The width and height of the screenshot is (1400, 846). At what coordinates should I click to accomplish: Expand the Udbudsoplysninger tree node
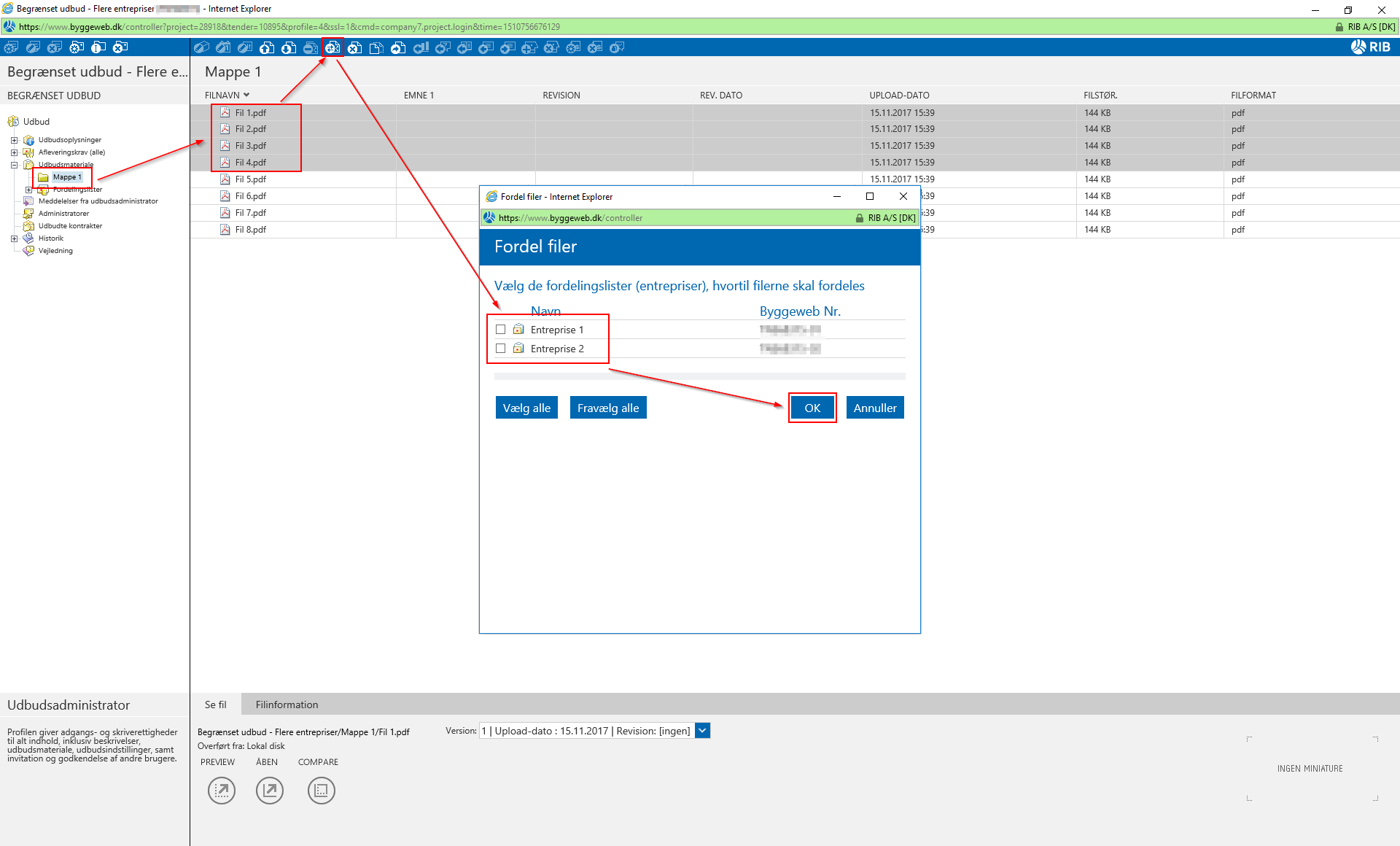[14, 140]
